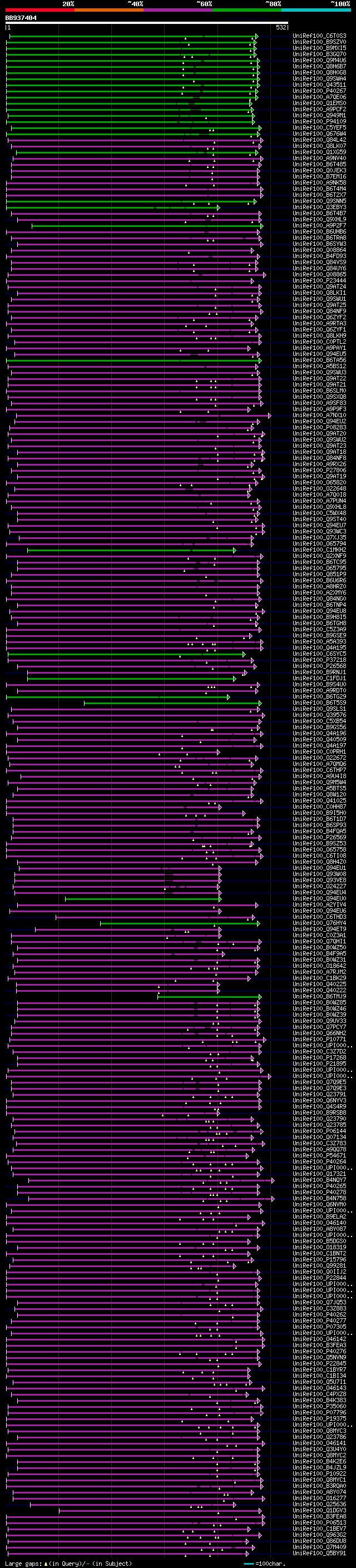This screenshot has height=1568, width=356.
Task: Open the UniRef100_C6TOS3 hit label
Action: (319, 36)
